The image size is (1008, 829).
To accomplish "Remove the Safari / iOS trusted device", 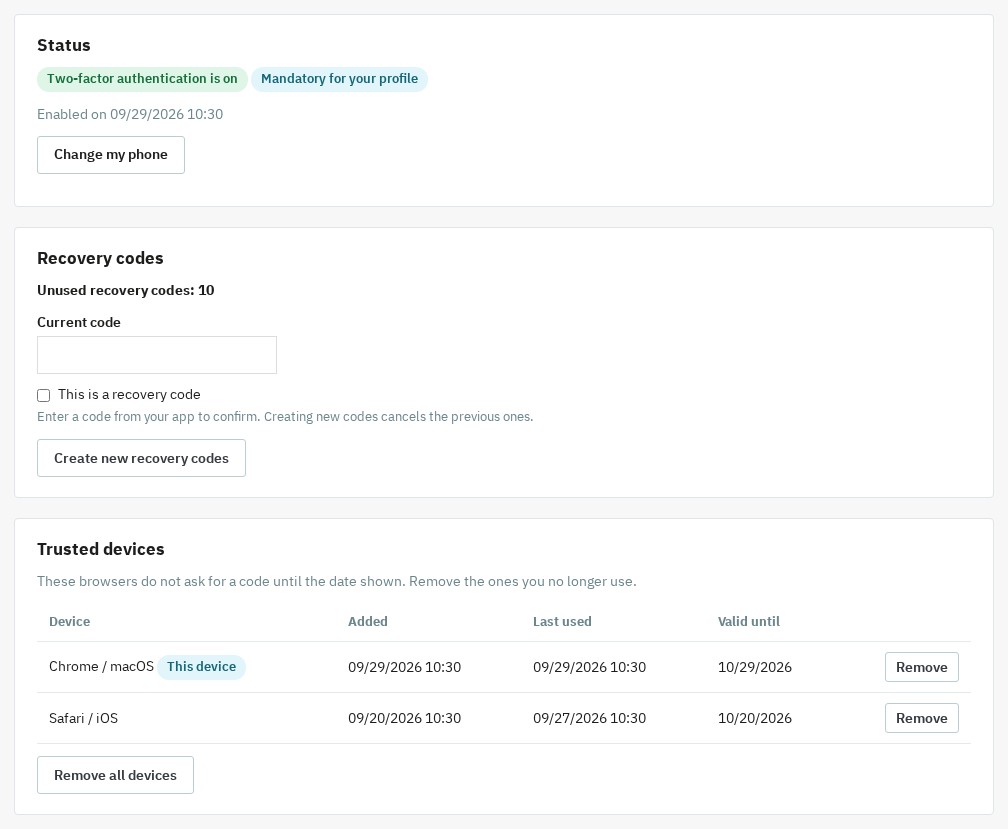I will (921, 718).
